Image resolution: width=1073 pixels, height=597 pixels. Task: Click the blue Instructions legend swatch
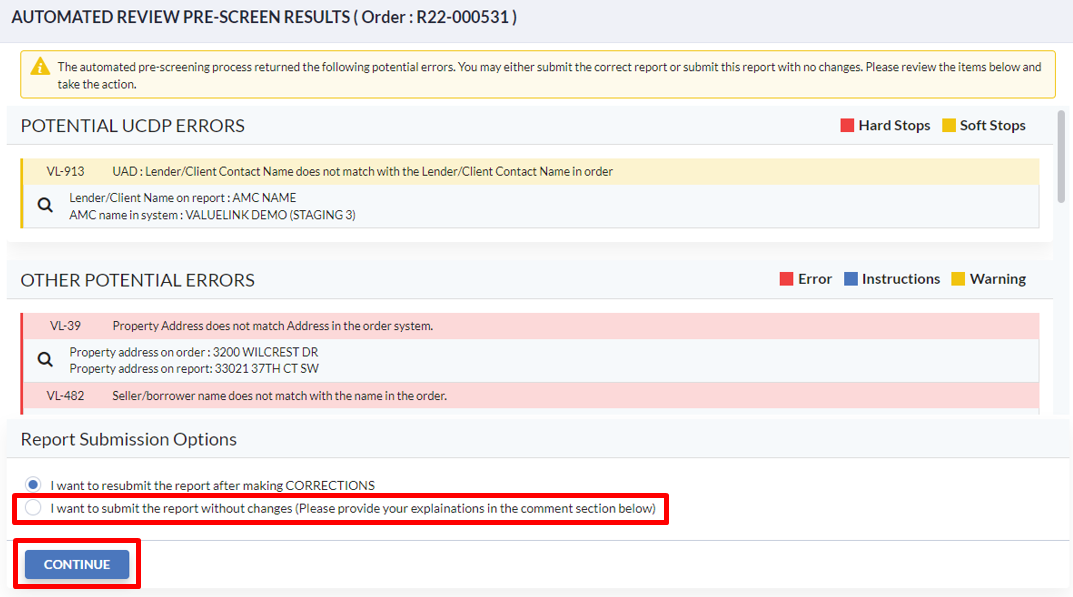(x=851, y=279)
